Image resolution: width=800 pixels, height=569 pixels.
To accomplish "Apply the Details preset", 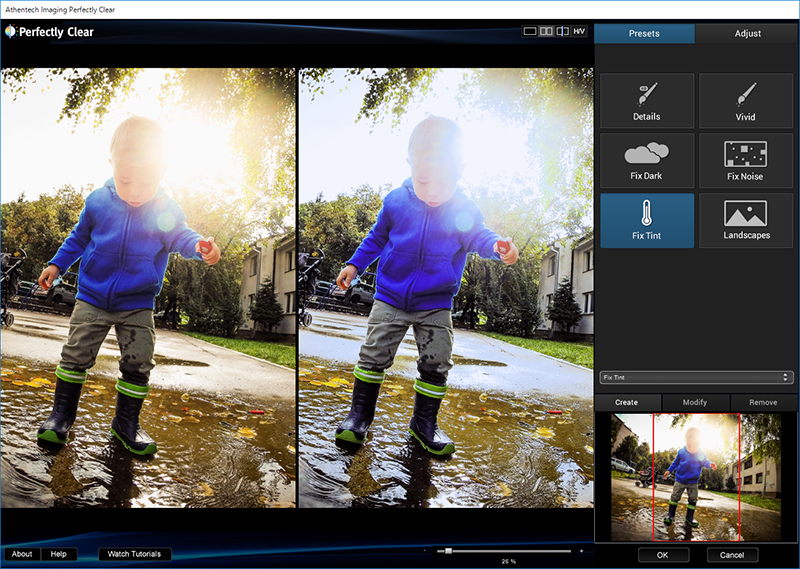I will (x=647, y=101).
